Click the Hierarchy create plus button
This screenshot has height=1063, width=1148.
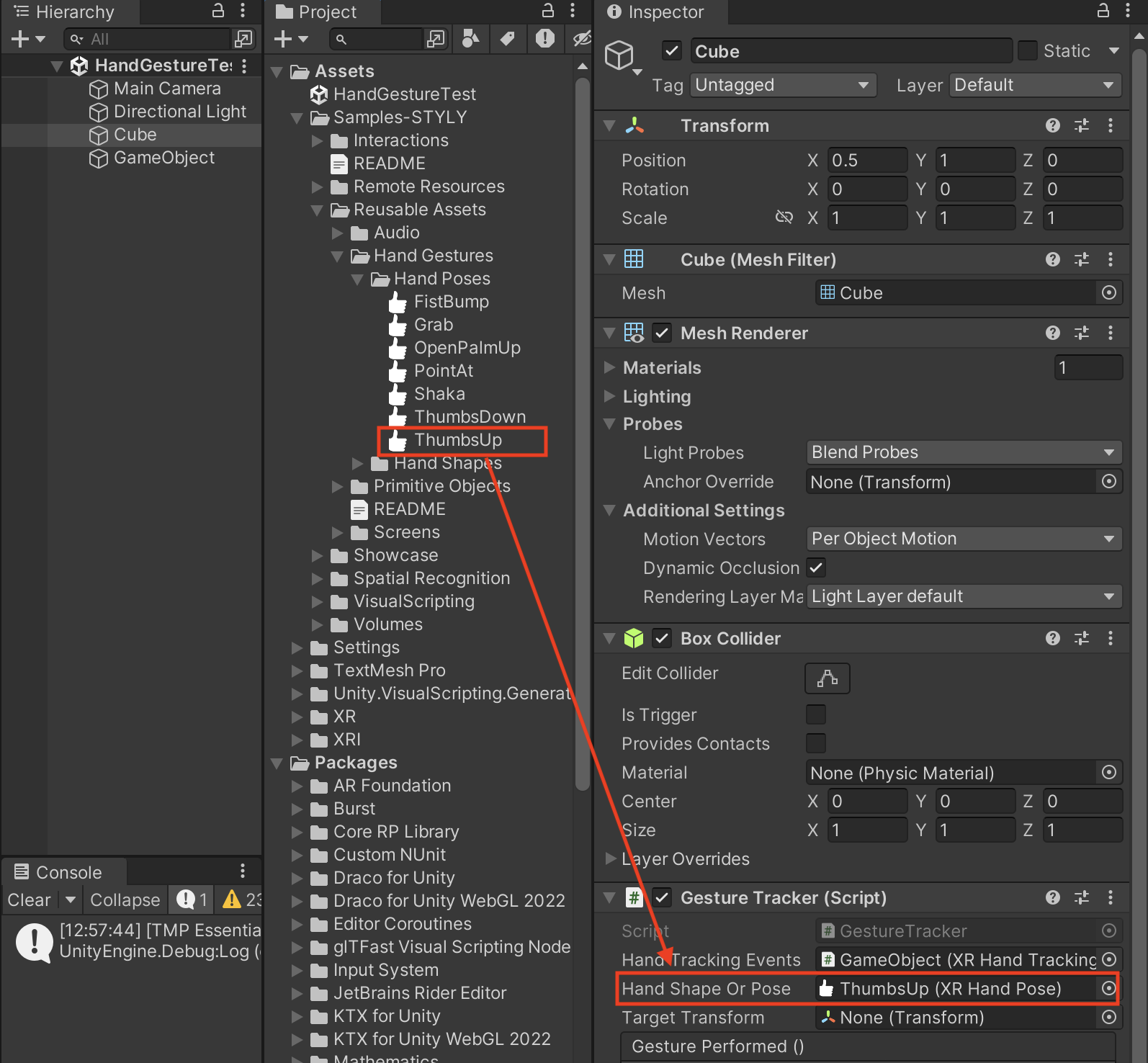(20, 39)
